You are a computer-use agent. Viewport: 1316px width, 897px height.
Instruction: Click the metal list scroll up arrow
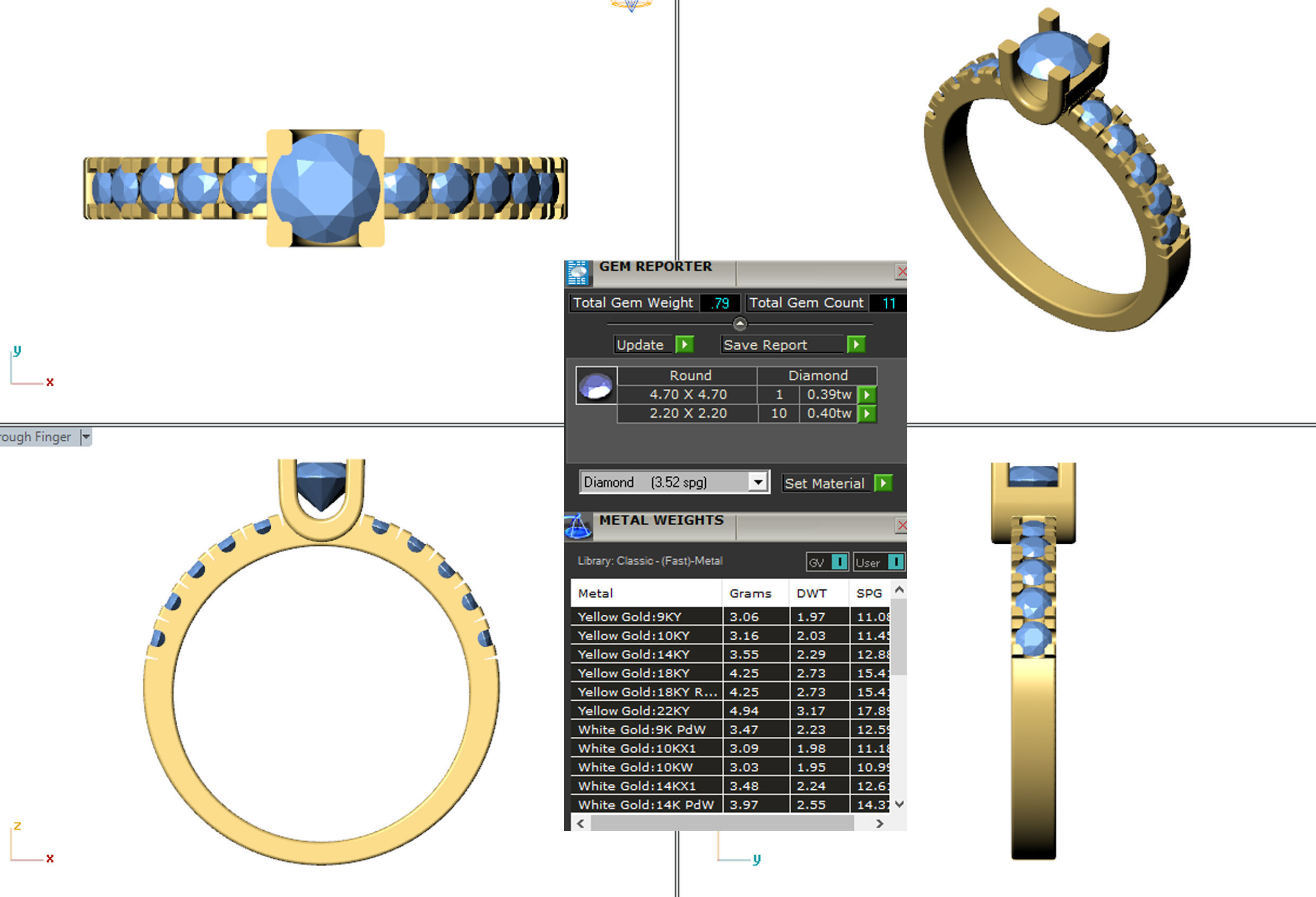point(899,590)
